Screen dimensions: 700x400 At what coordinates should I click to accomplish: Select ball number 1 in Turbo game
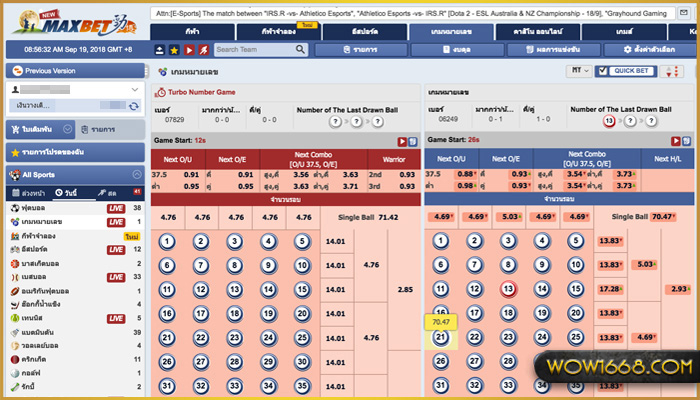pos(166,241)
